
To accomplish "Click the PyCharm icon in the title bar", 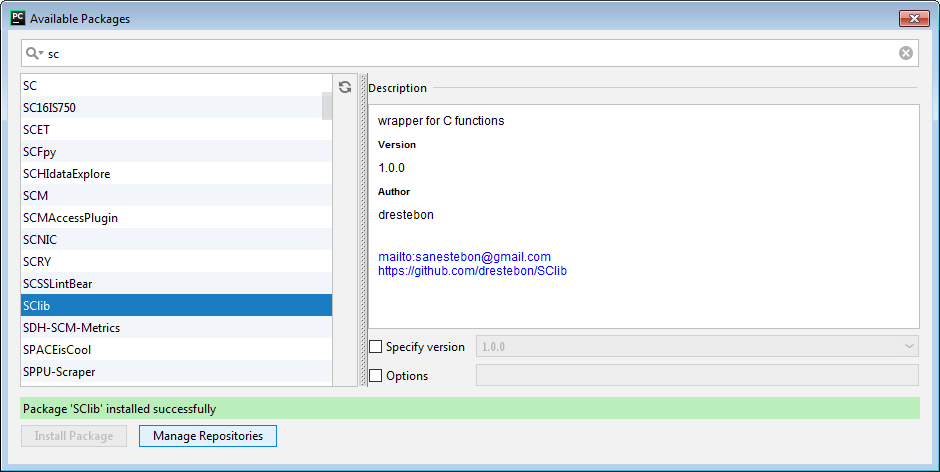I will click(18, 18).
